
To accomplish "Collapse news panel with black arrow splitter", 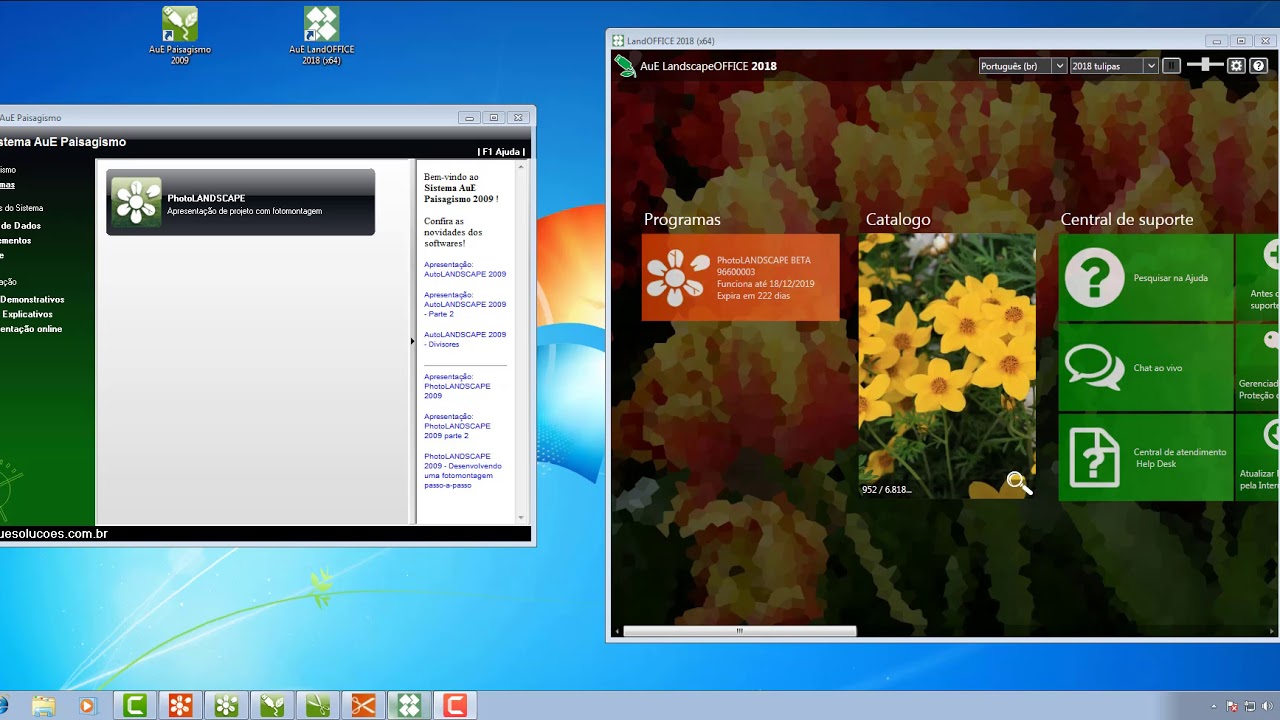I will point(412,341).
